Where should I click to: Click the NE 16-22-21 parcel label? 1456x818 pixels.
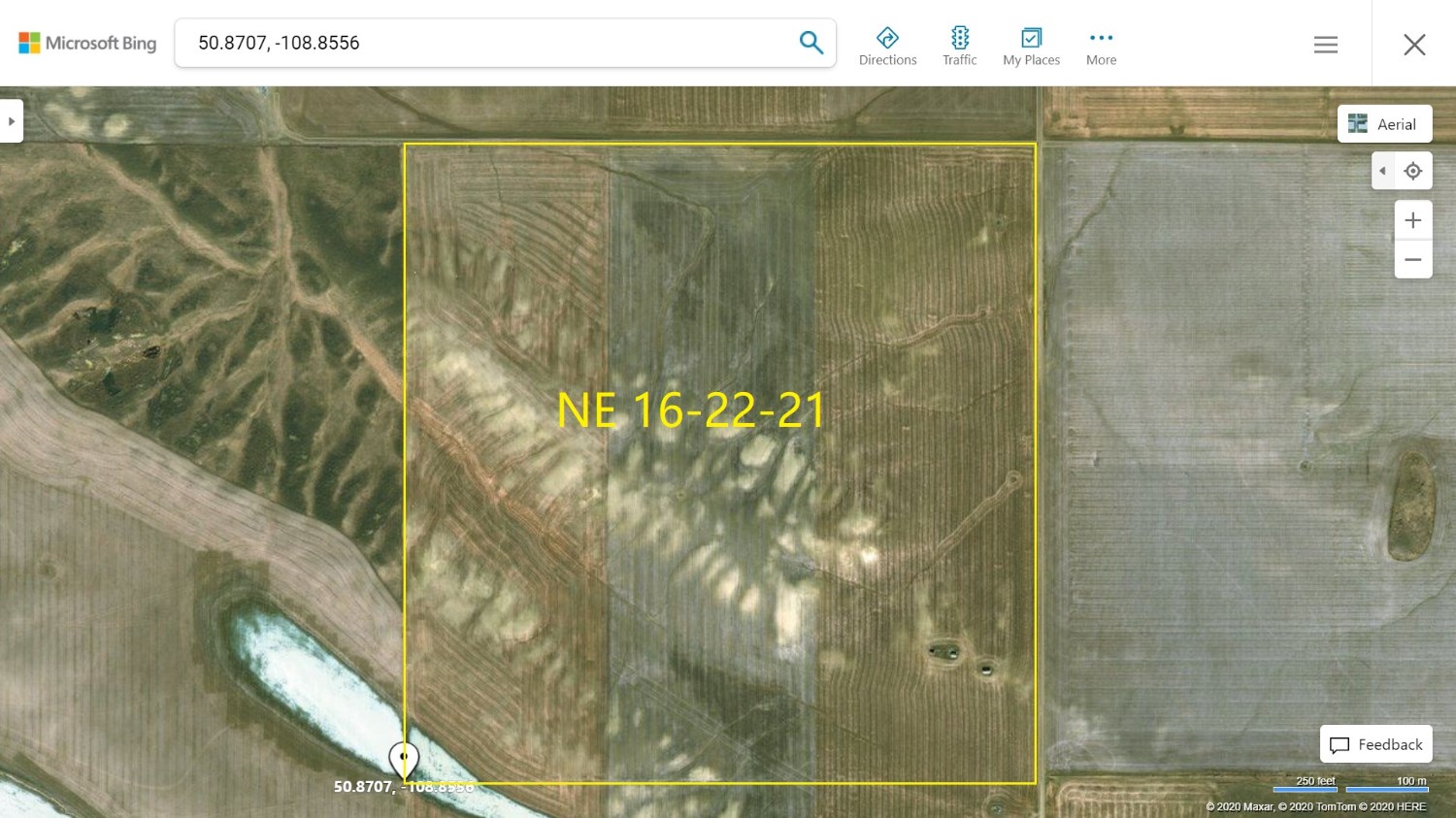pyautogui.click(x=690, y=410)
